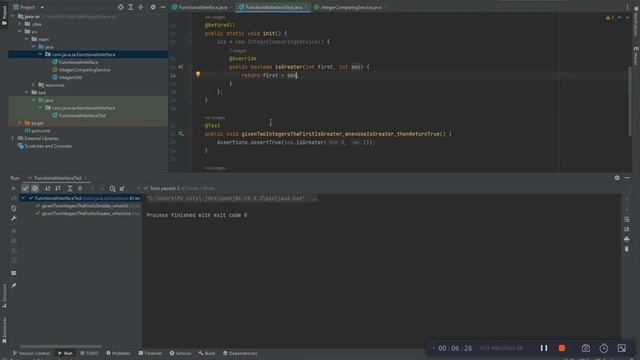The height and width of the screenshot is (360, 640).
Task: Pin the Run tab
Action: click(13, 285)
